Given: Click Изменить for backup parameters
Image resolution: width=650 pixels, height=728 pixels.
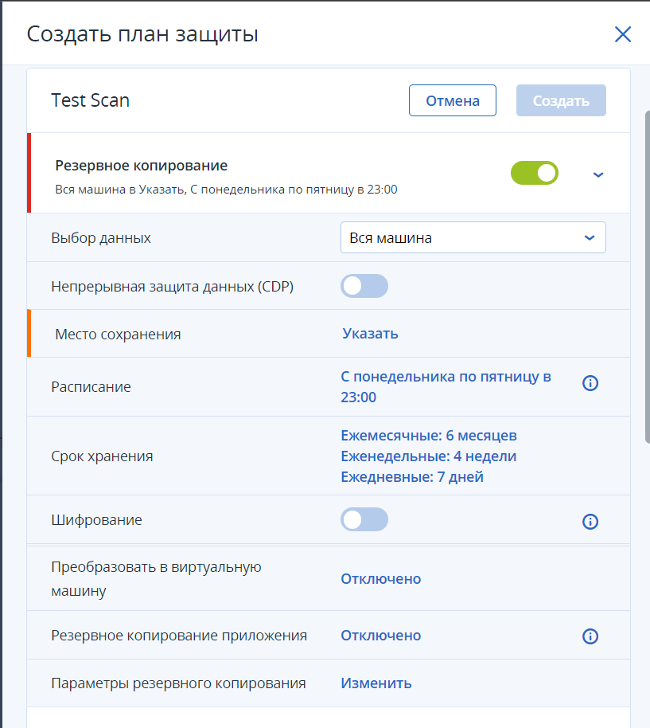Looking at the screenshot, I should (x=376, y=684).
